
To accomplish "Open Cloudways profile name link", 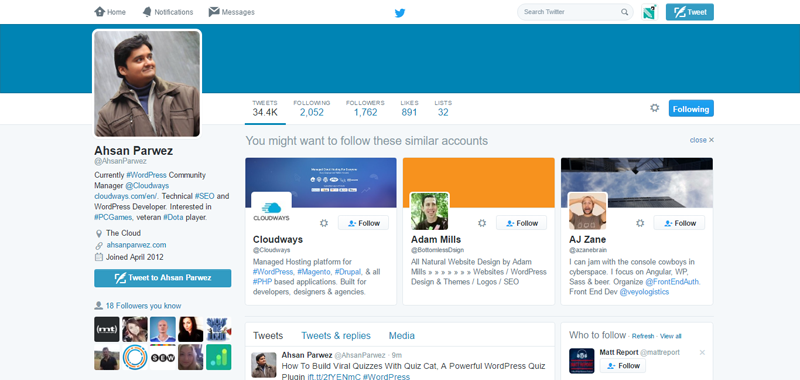I will 278,239.
